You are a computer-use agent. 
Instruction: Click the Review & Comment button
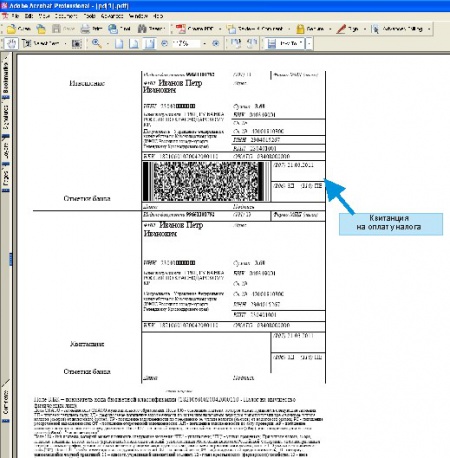[255, 29]
